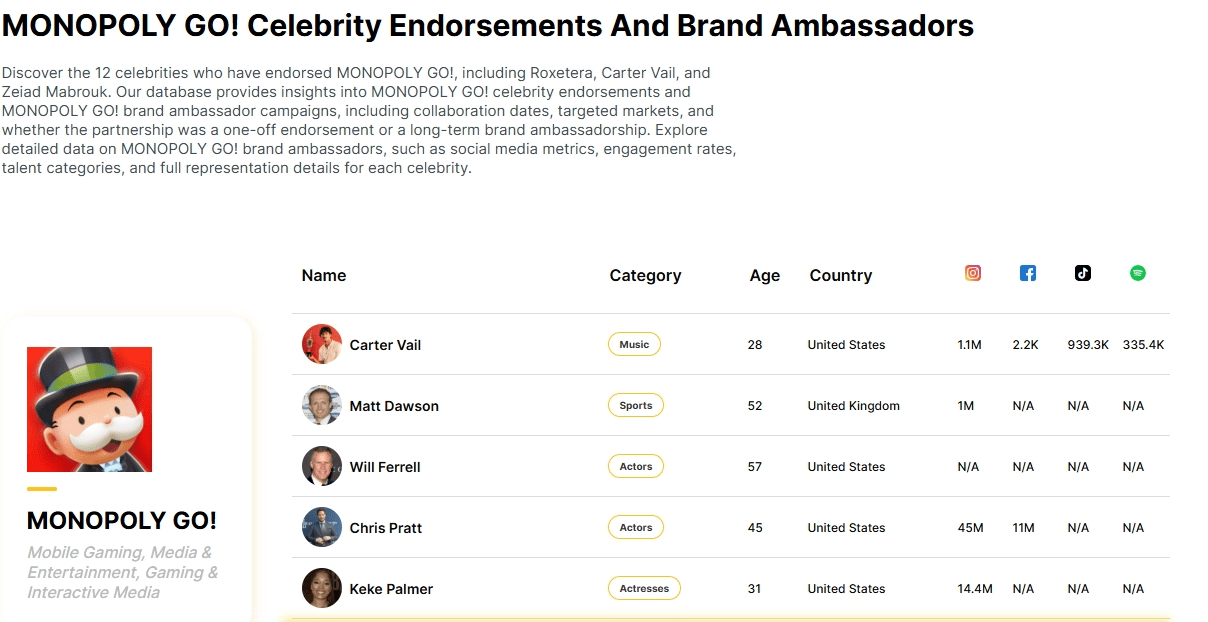Open Chris Pratt's name link
Viewport: 1208px width, 622px height.
(x=386, y=528)
